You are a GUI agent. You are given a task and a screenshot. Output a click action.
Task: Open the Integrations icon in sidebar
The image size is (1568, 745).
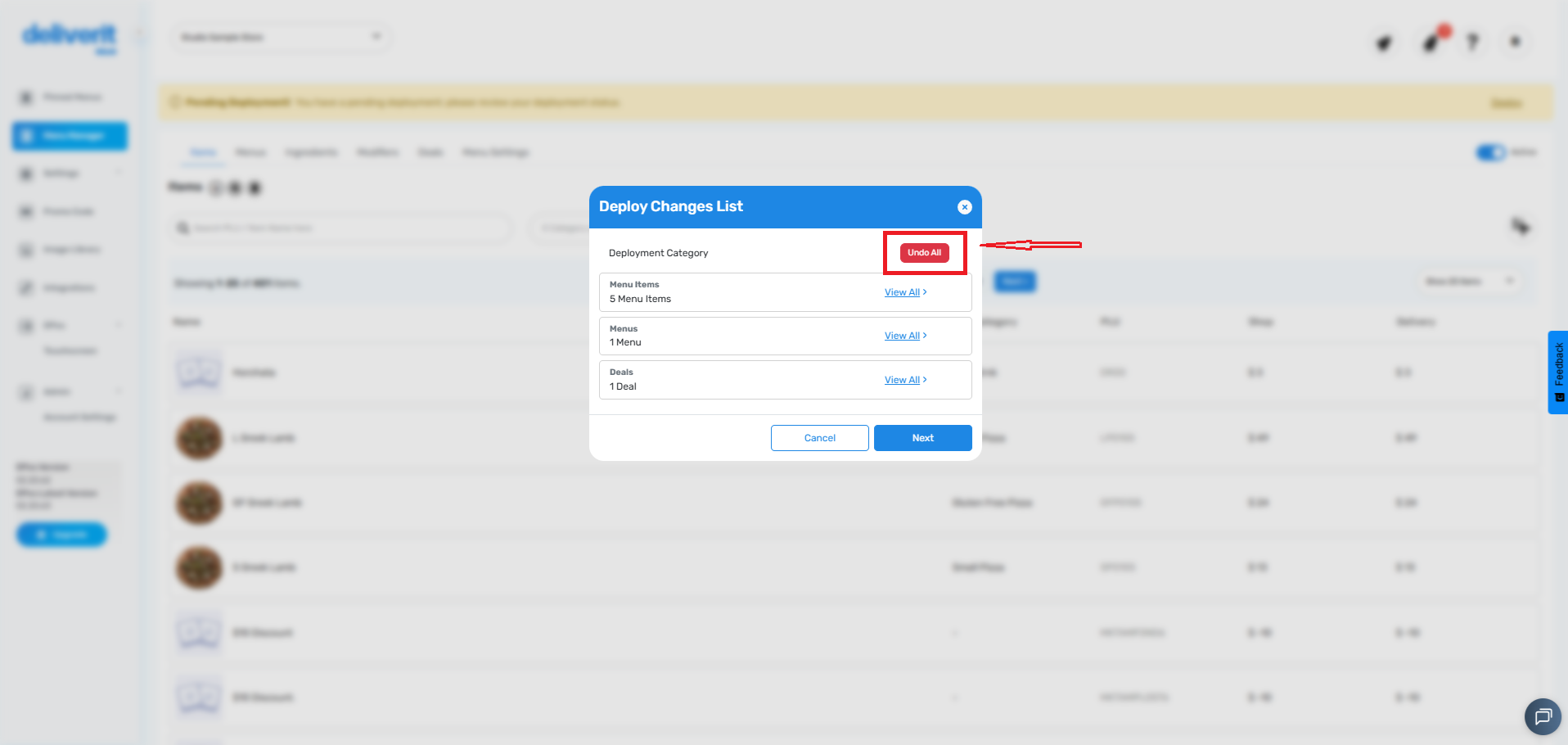click(25, 287)
